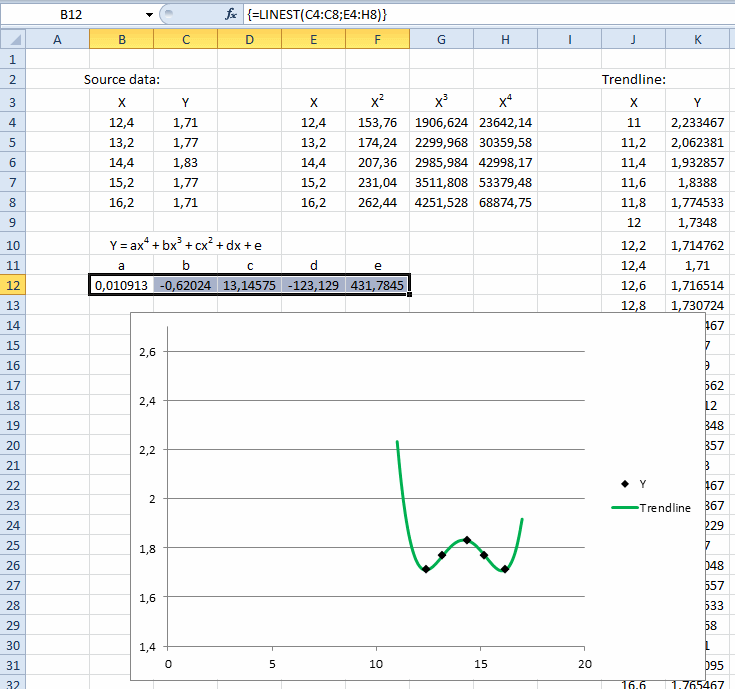735x689 pixels.
Task: Select column G header
Action: point(442,39)
